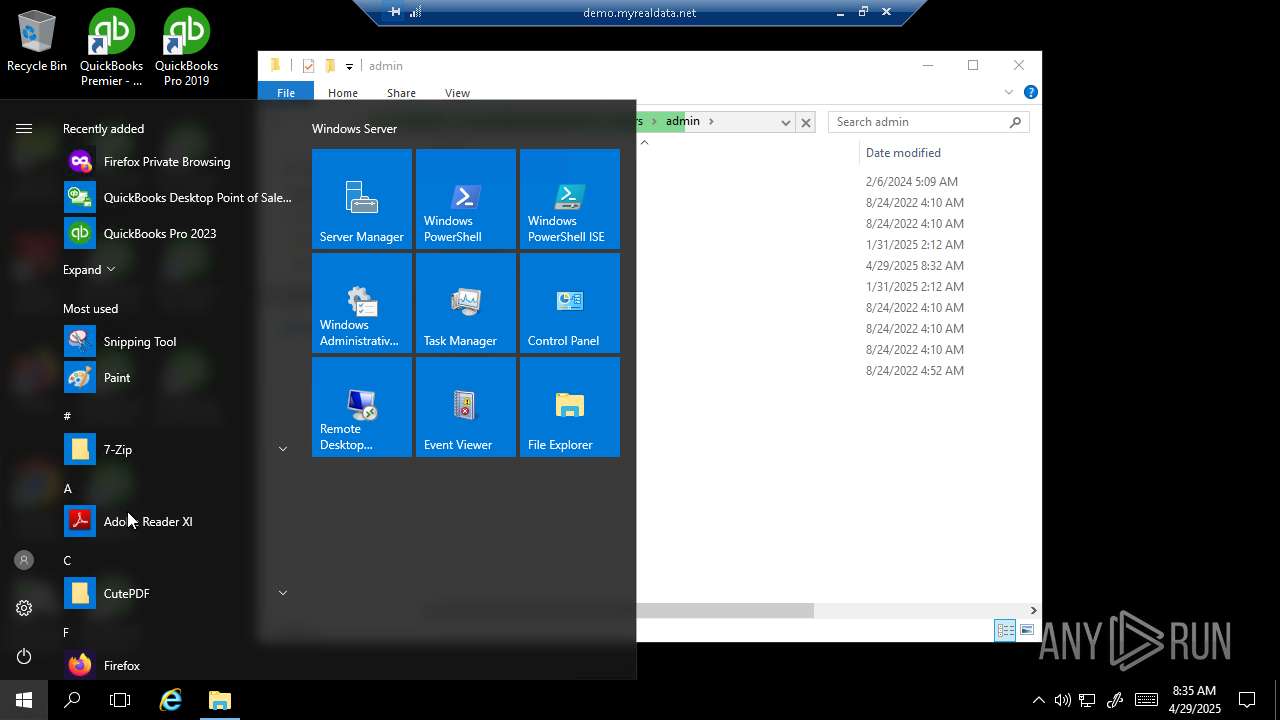Launch Paint from Most used
The height and width of the screenshot is (720, 1280).
click(178, 378)
